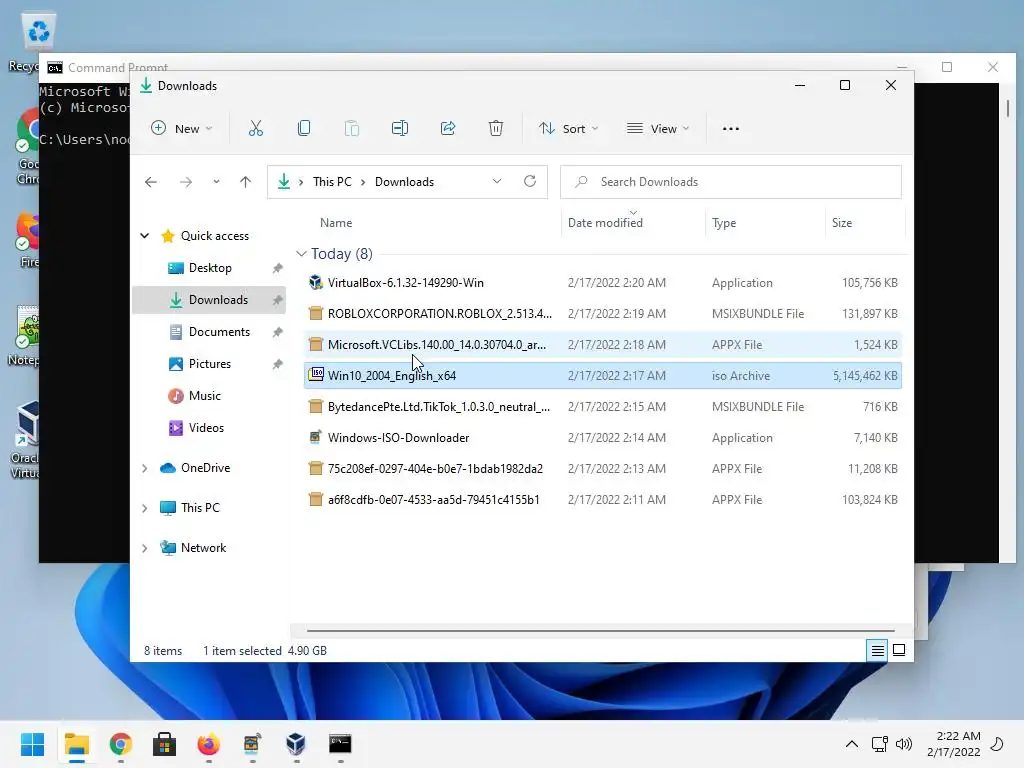Click the Paste clipboard icon
1024x768 pixels.
[x=351, y=129]
